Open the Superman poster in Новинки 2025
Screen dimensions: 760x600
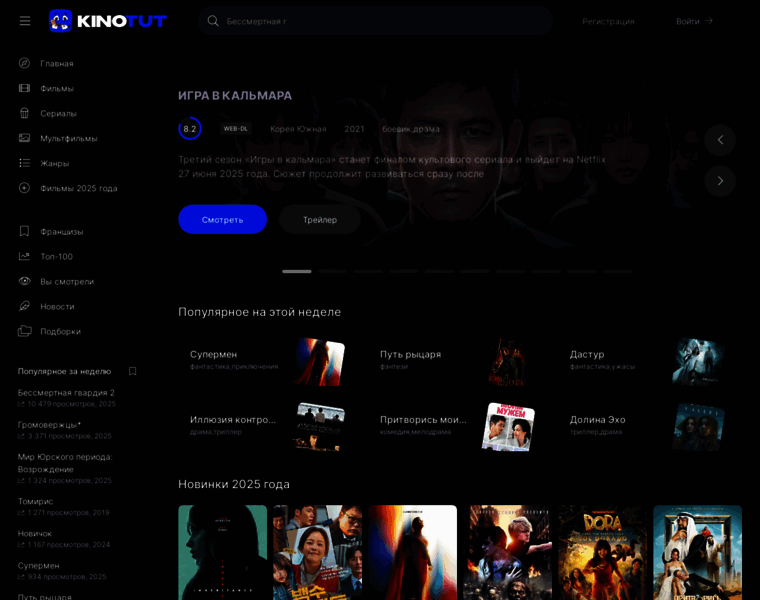tap(412, 553)
